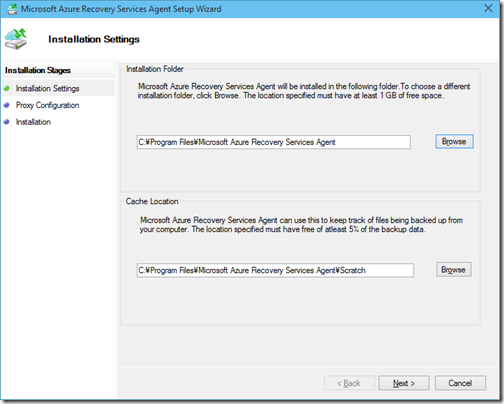The width and height of the screenshot is (504, 404).
Task: Click purple bullet beside Installation
Action: (6, 122)
